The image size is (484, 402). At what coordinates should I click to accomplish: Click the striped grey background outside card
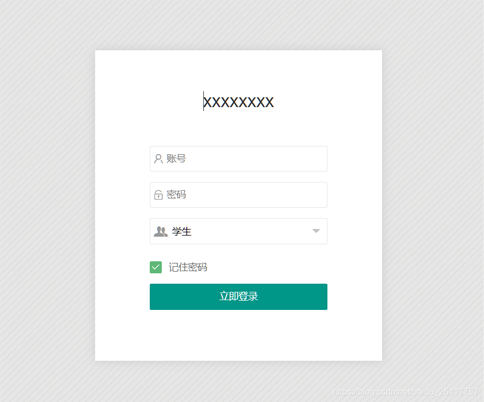(47, 200)
